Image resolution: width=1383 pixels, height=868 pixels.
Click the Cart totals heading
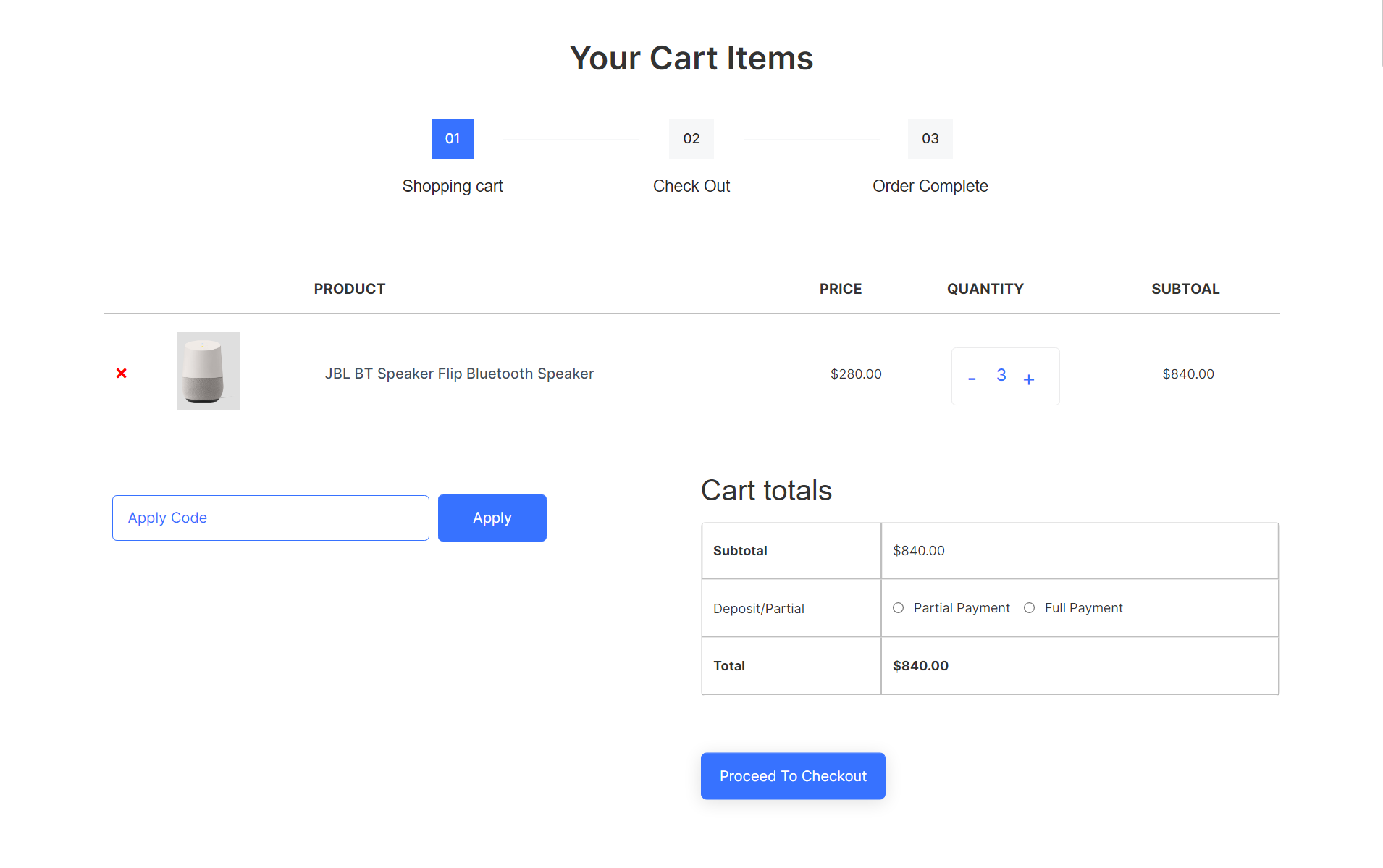tap(766, 490)
